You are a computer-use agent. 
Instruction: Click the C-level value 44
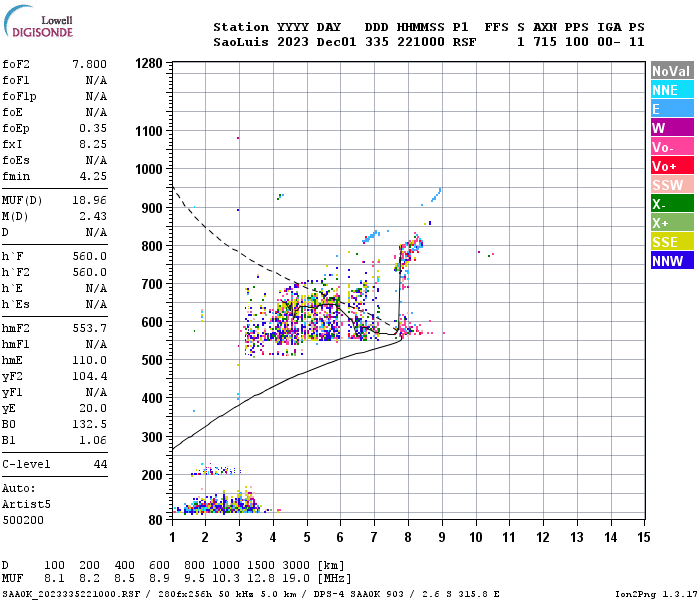(100, 464)
